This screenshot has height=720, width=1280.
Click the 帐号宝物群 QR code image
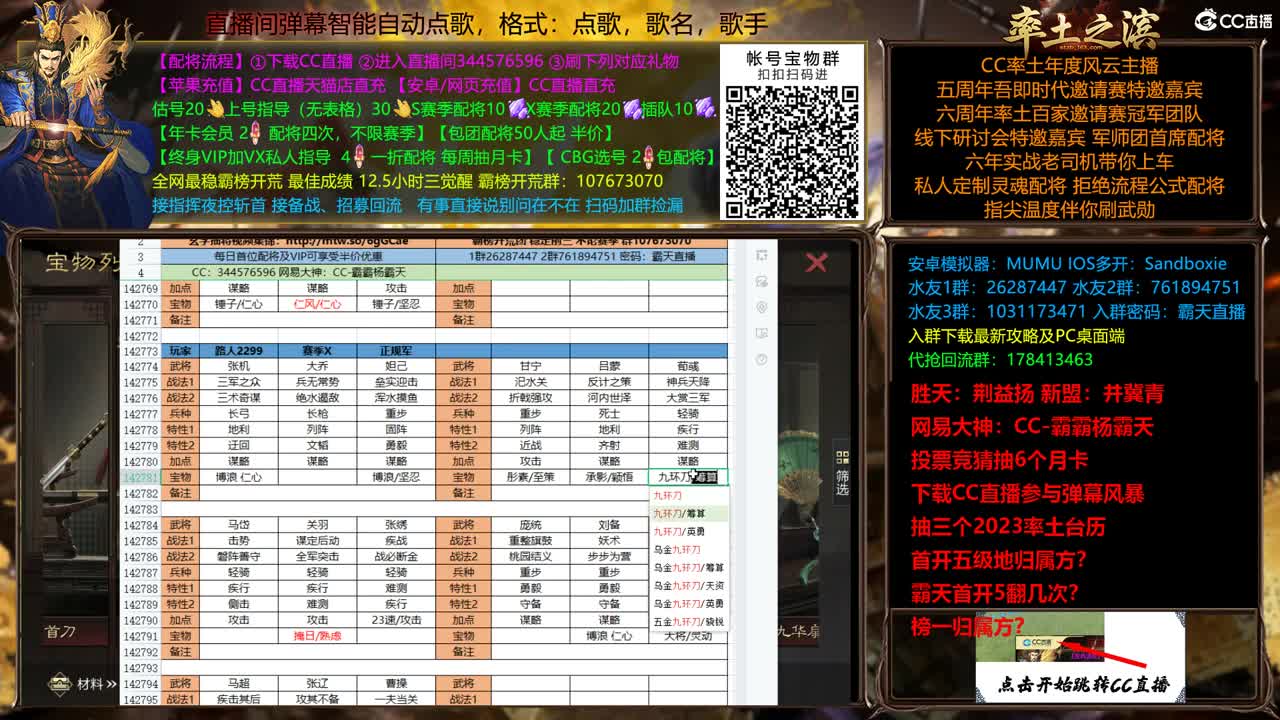(x=792, y=150)
